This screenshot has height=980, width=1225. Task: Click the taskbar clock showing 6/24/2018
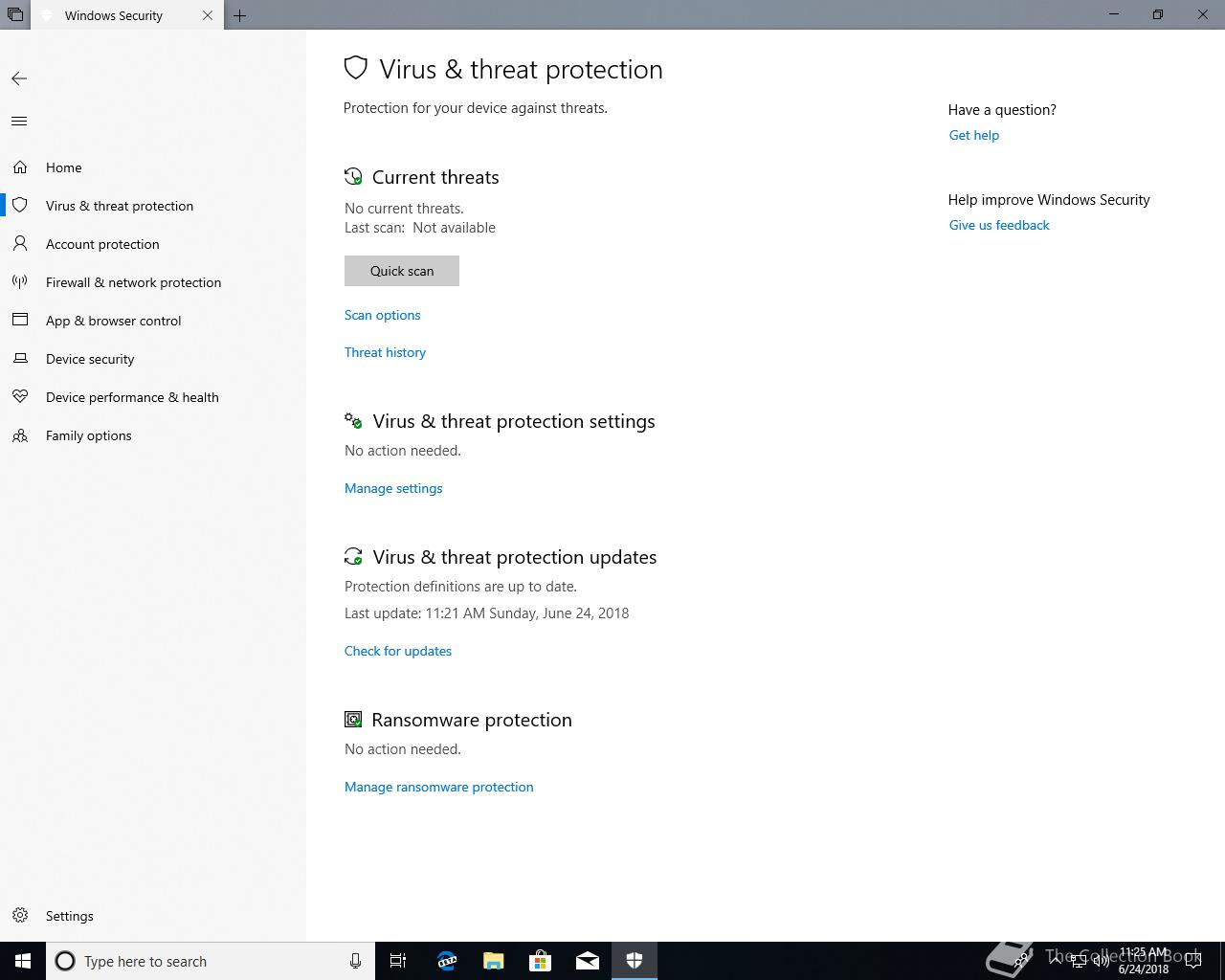(x=1144, y=961)
